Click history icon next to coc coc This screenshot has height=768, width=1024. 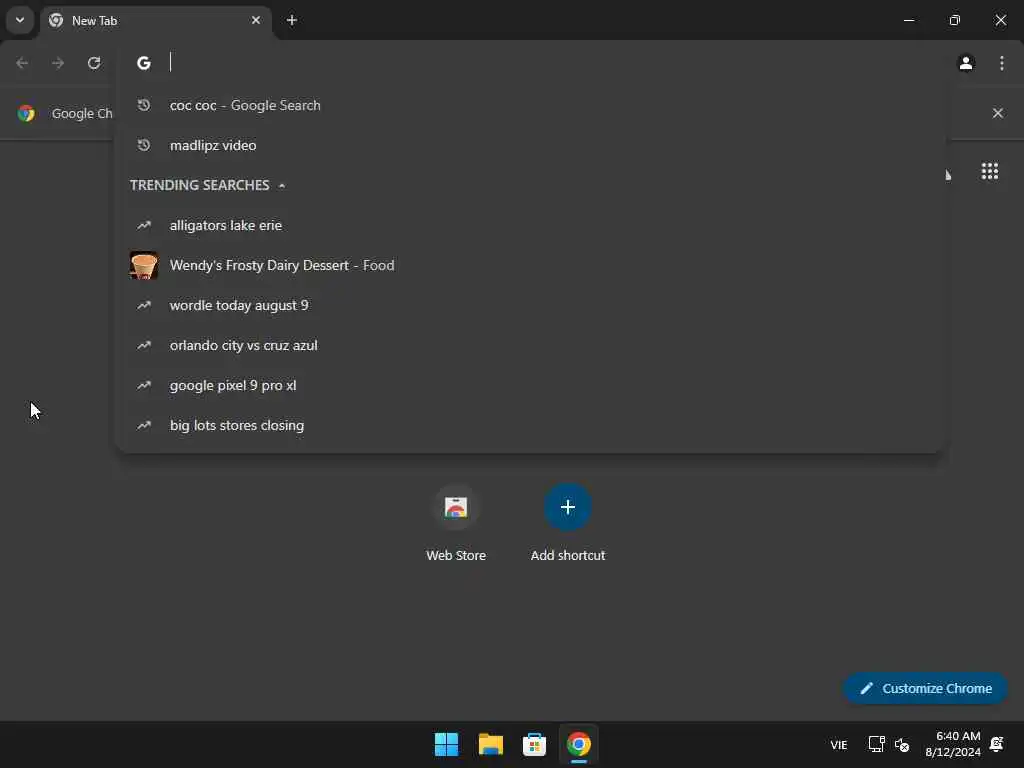pos(144,105)
